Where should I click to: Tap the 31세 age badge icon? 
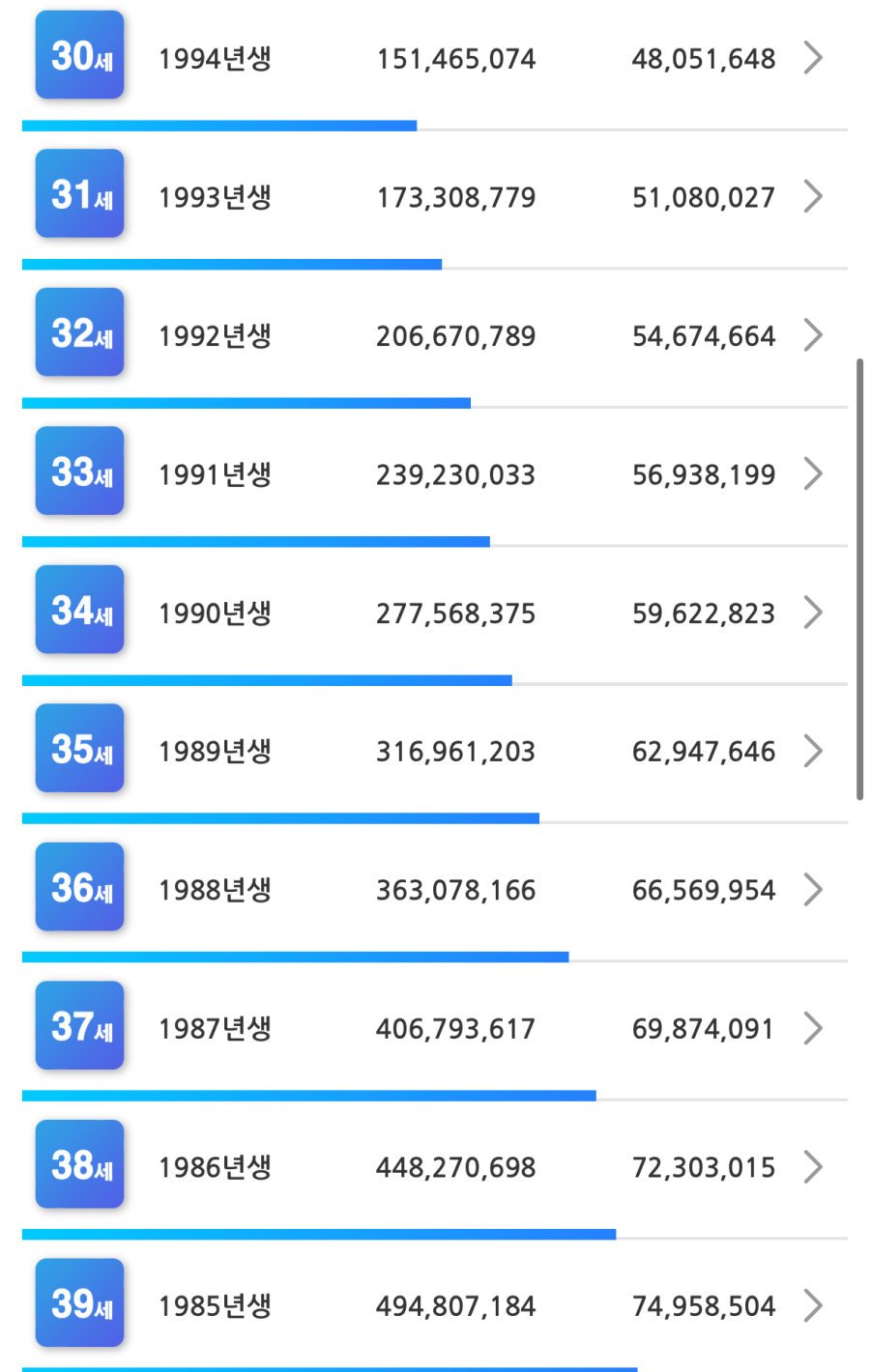(x=80, y=194)
